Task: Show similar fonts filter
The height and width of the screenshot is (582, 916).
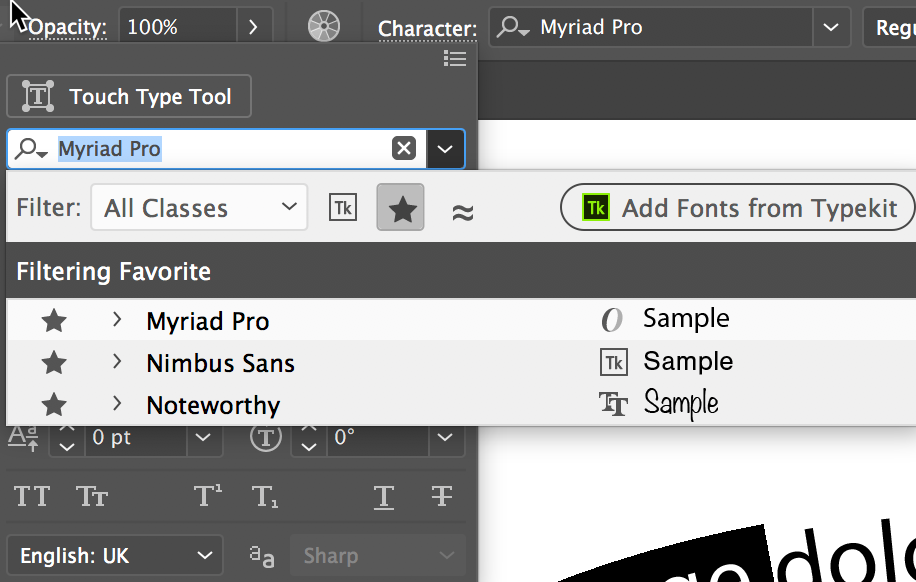Action: [462, 210]
